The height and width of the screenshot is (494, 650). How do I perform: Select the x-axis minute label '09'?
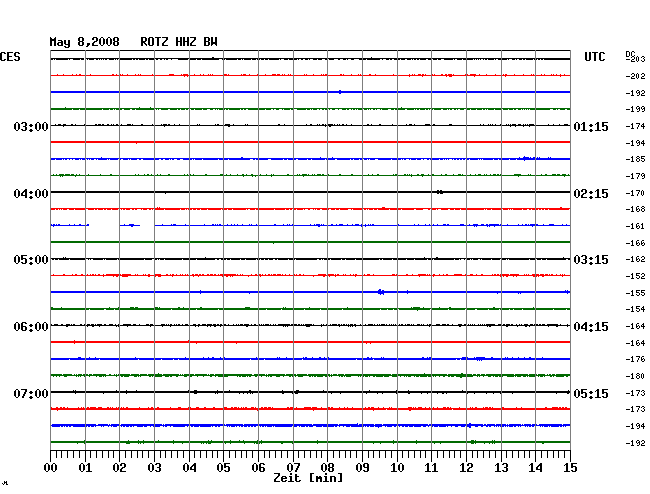tap(362, 468)
